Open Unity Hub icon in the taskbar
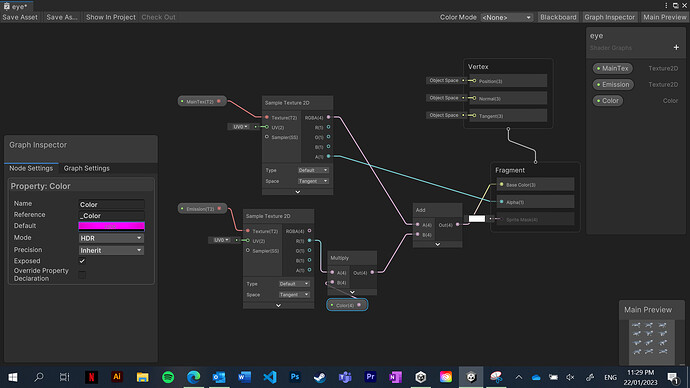The image size is (690, 388). [x=421, y=377]
